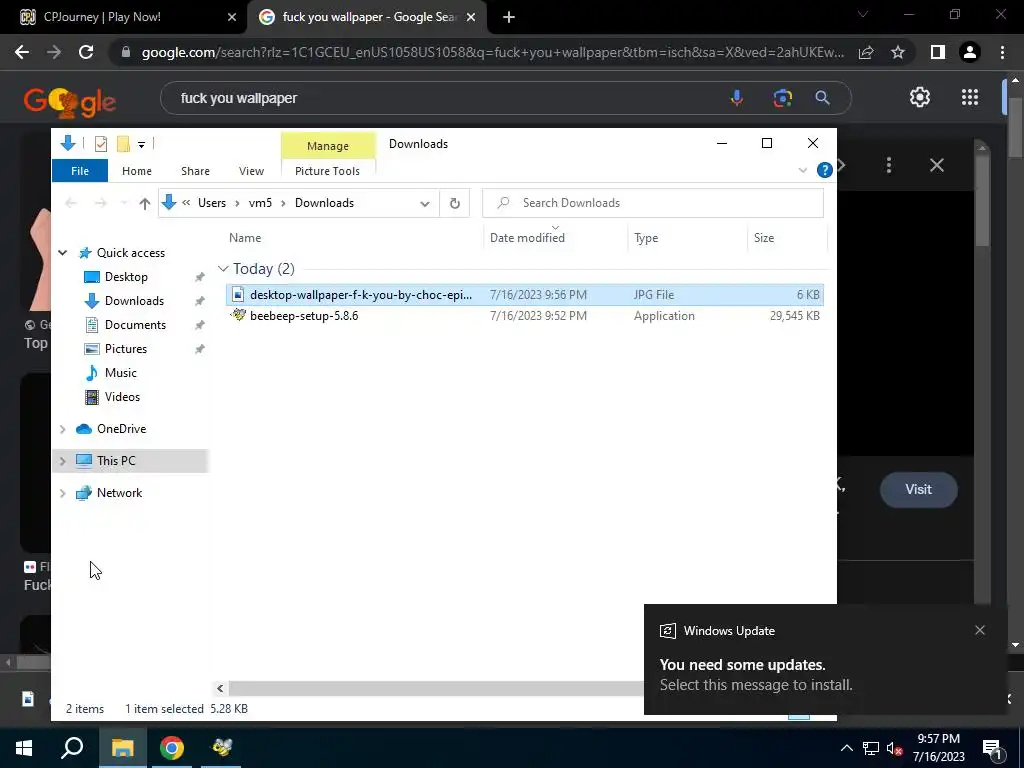Click the Google search magnifier button

[822, 98]
